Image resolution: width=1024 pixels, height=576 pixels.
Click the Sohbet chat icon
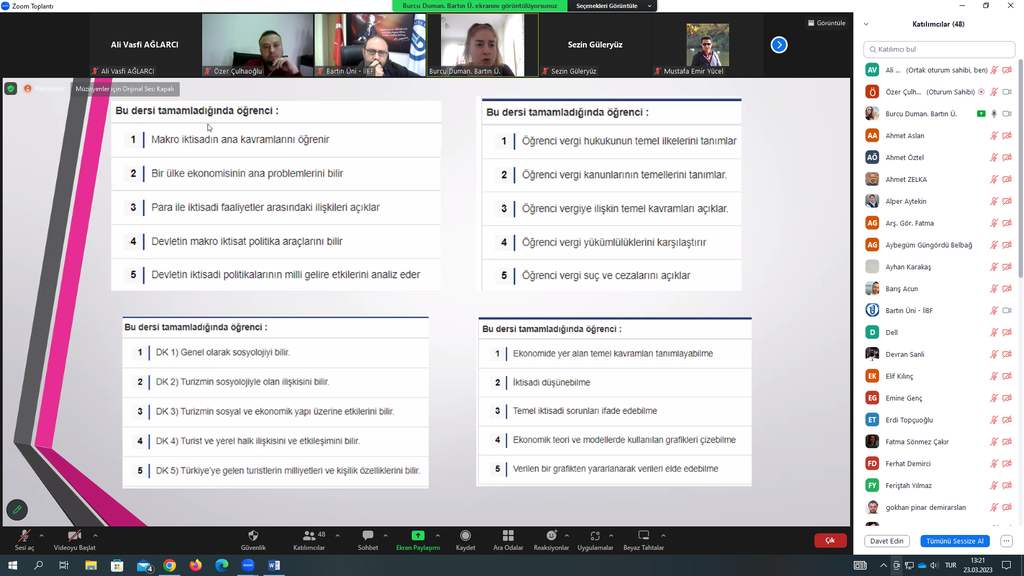click(x=368, y=537)
